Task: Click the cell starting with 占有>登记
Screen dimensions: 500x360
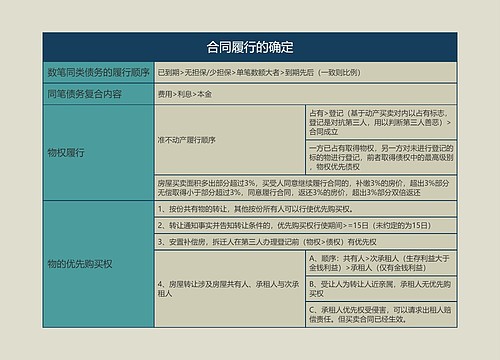Action: [381, 122]
